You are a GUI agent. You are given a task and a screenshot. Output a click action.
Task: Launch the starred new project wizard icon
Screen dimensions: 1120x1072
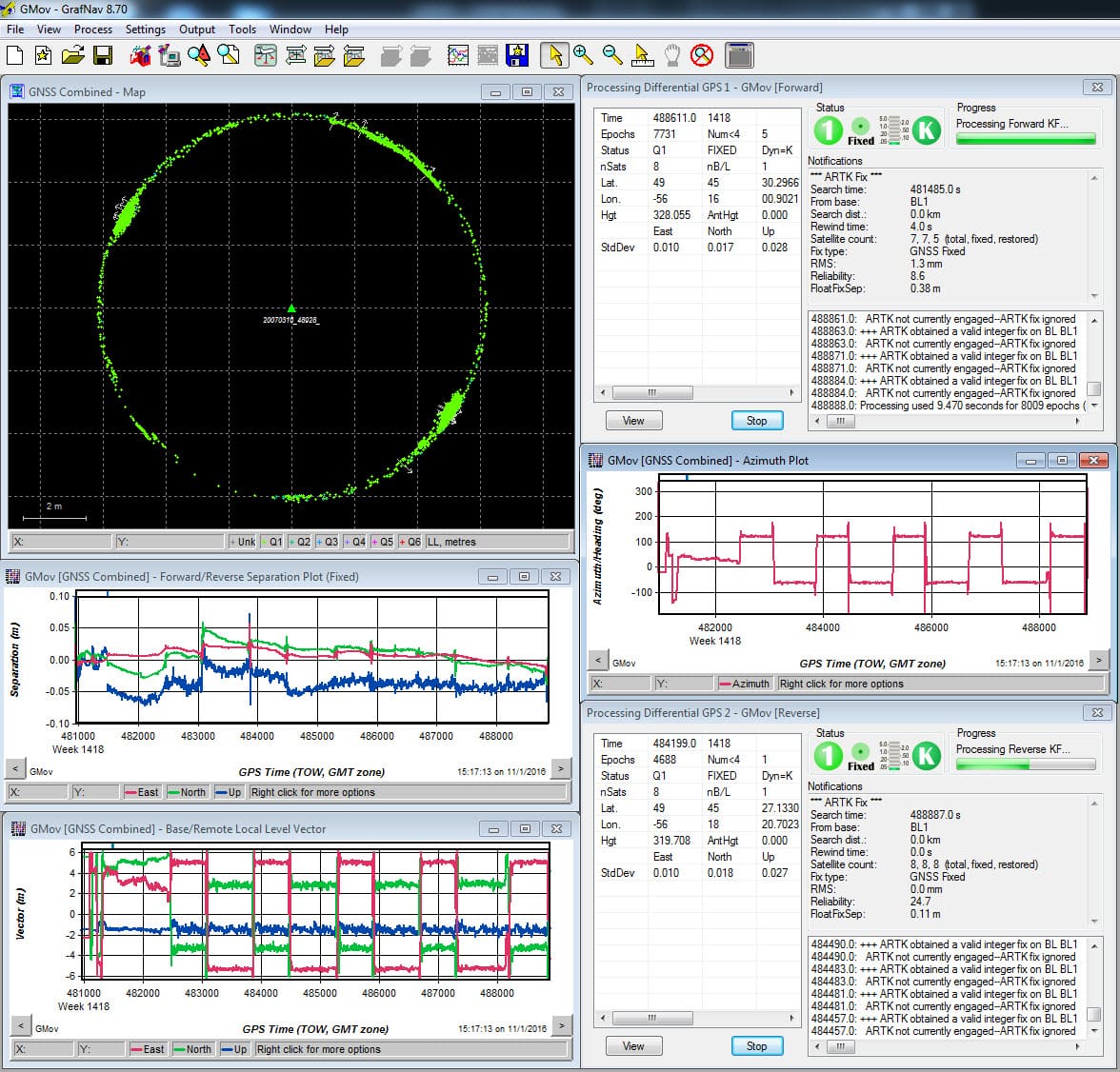pyautogui.click(x=43, y=55)
